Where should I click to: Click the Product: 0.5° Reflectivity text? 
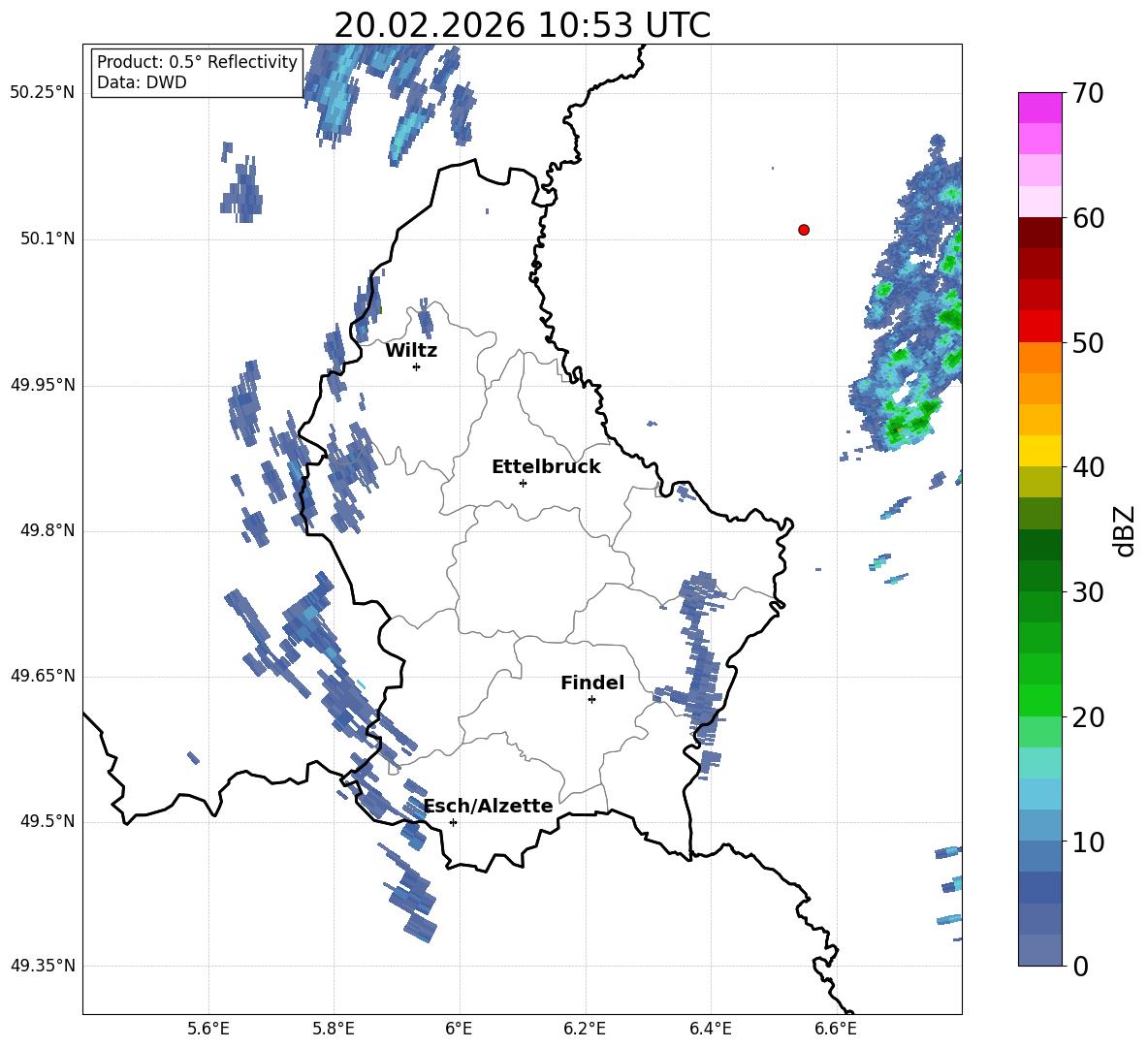coord(197,62)
